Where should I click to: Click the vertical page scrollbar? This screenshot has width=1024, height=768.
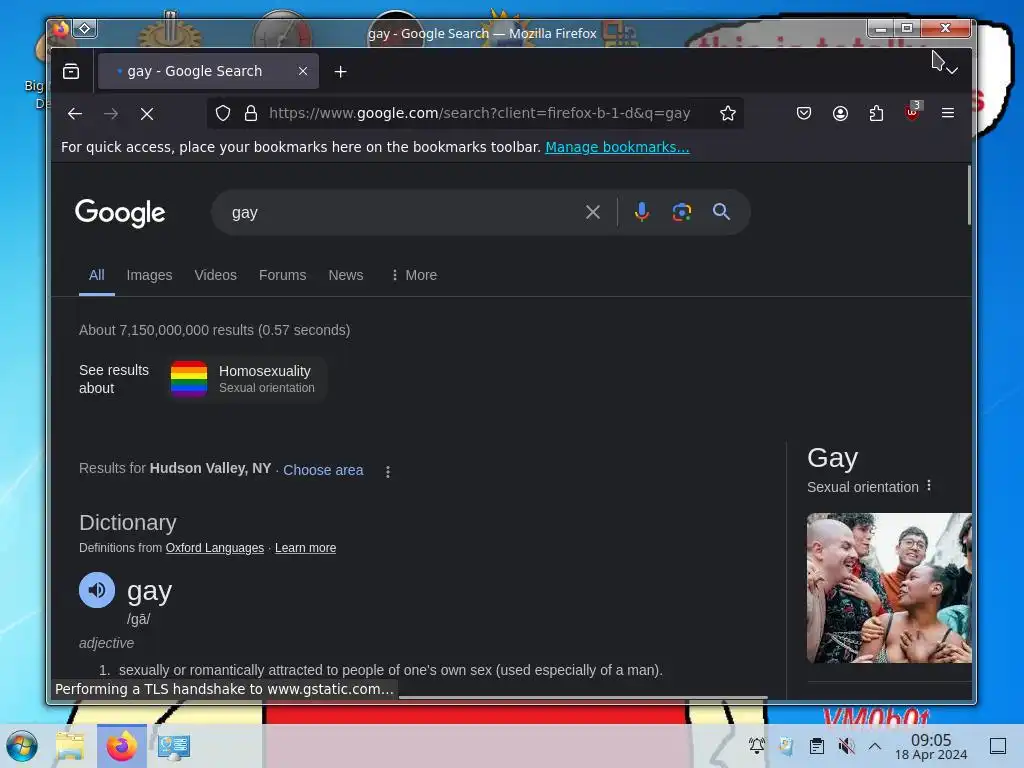click(969, 195)
